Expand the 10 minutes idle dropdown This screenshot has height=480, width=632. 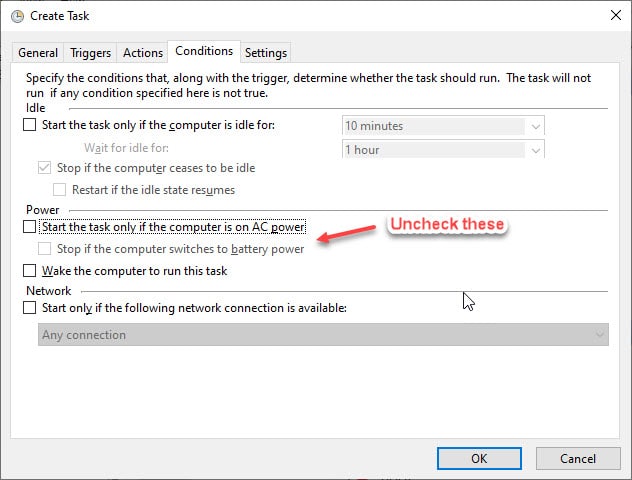535,126
